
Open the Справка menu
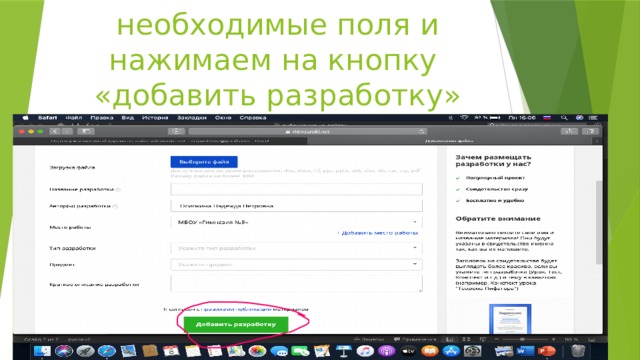click(253, 118)
